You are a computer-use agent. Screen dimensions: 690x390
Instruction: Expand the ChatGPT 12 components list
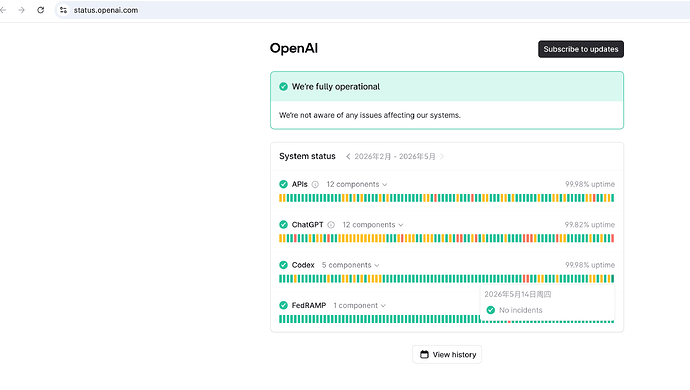click(x=373, y=225)
